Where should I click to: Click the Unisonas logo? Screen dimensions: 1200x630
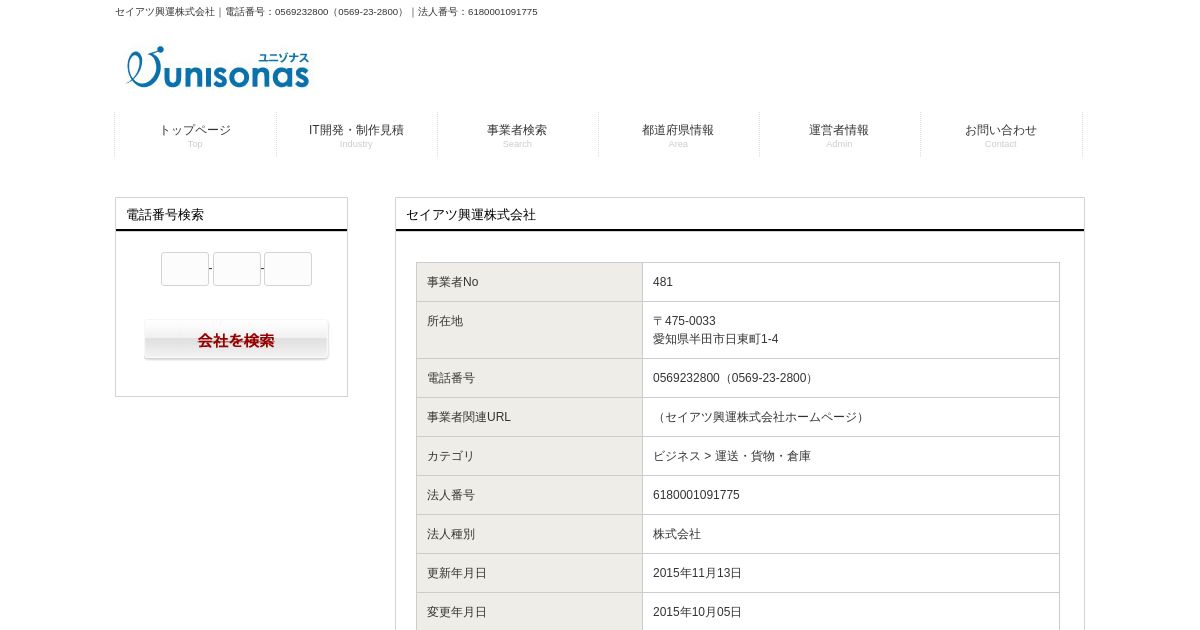[218, 67]
